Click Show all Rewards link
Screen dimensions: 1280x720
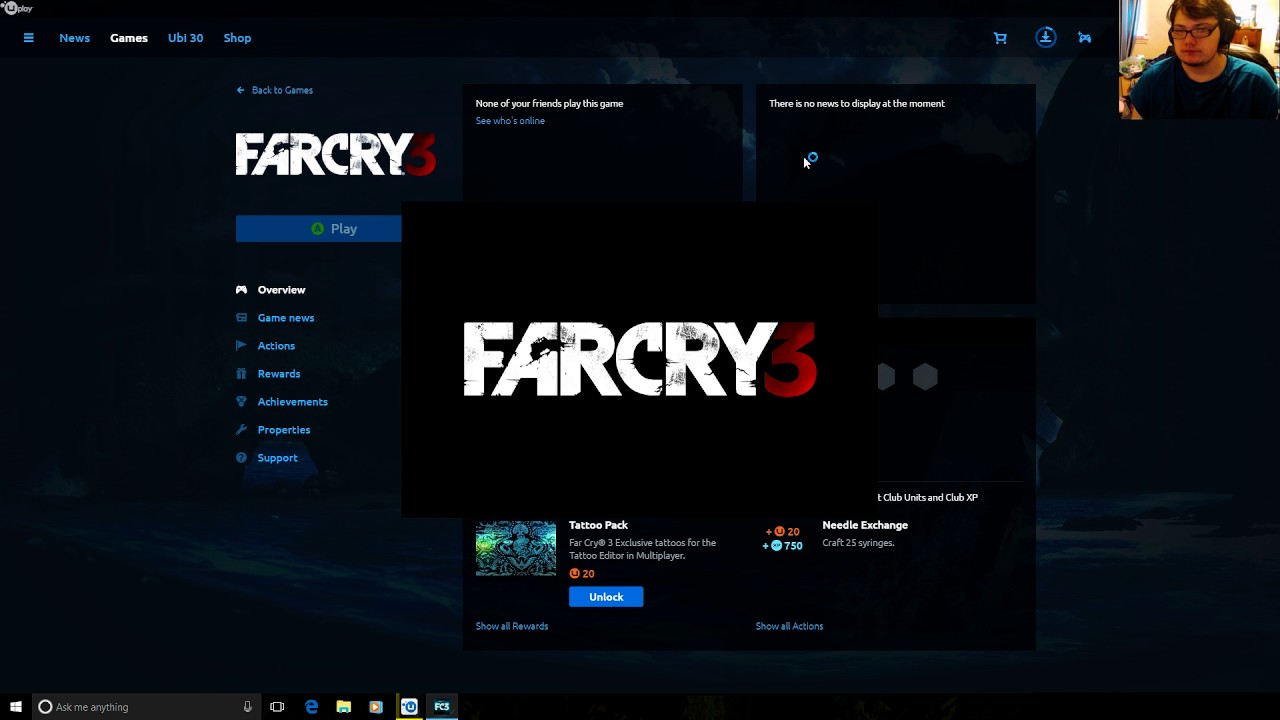[x=512, y=626]
